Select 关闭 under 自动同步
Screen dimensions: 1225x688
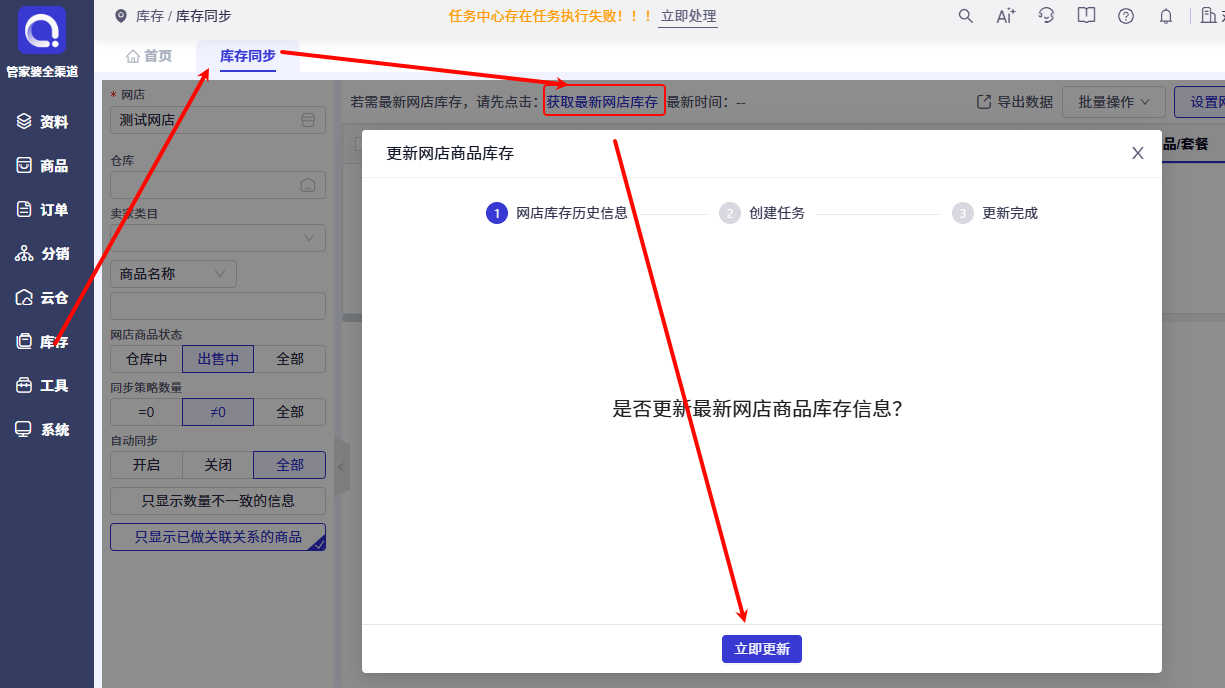click(218, 465)
